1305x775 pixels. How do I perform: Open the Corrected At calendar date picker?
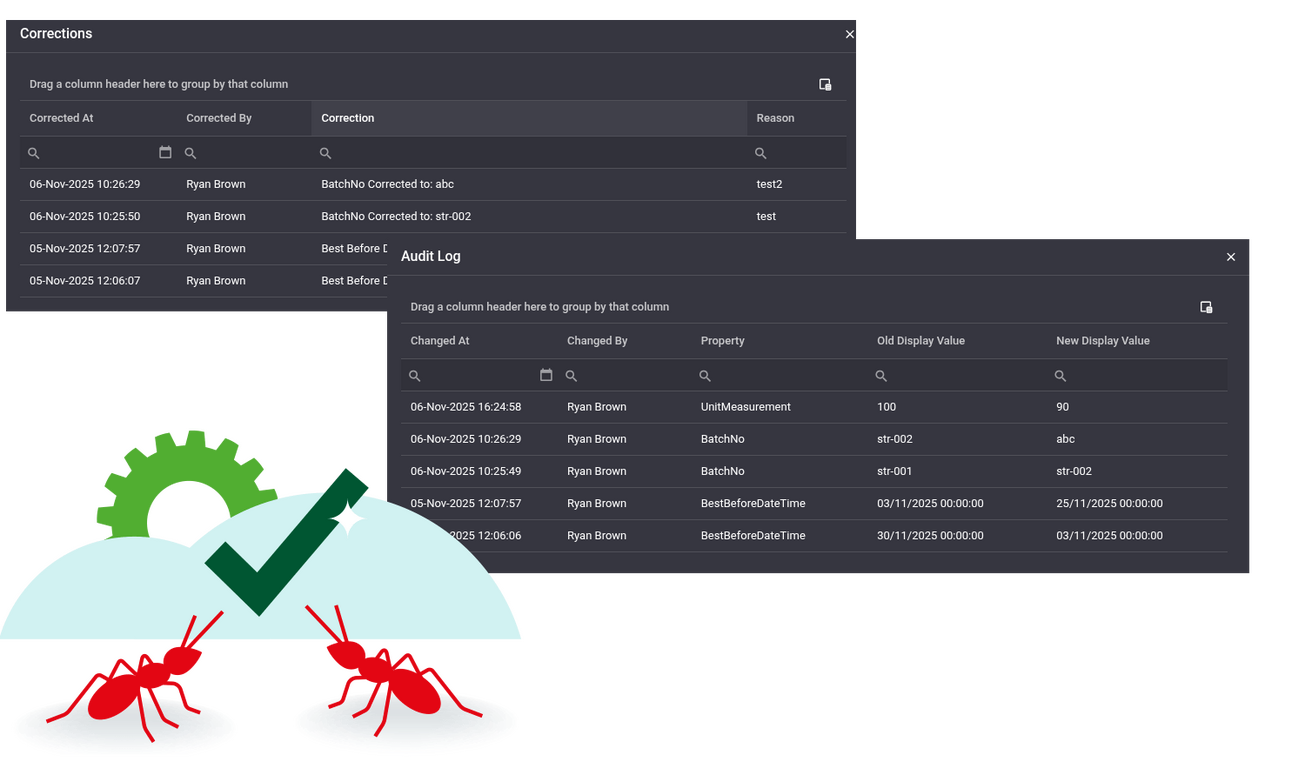[x=165, y=153]
